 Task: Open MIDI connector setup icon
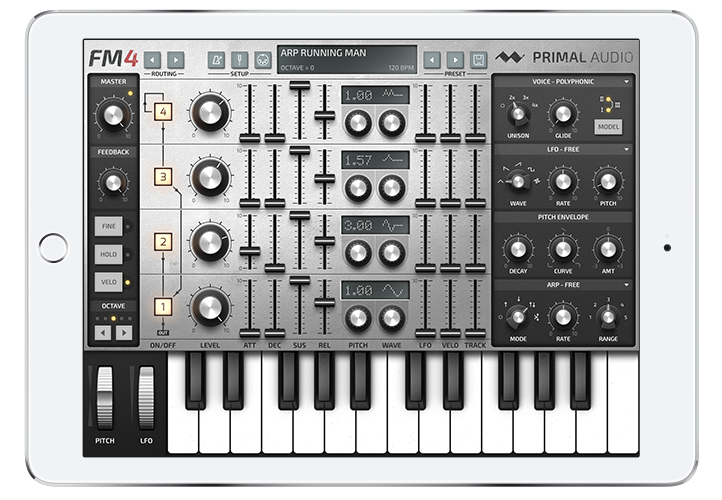pos(263,60)
